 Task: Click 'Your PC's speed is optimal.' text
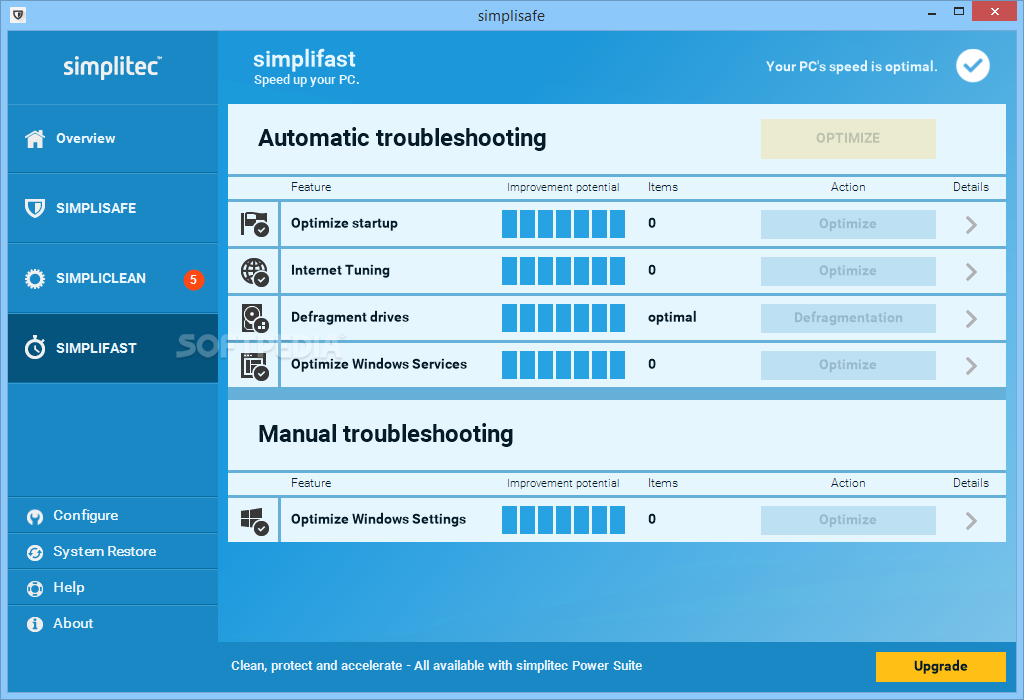click(852, 67)
